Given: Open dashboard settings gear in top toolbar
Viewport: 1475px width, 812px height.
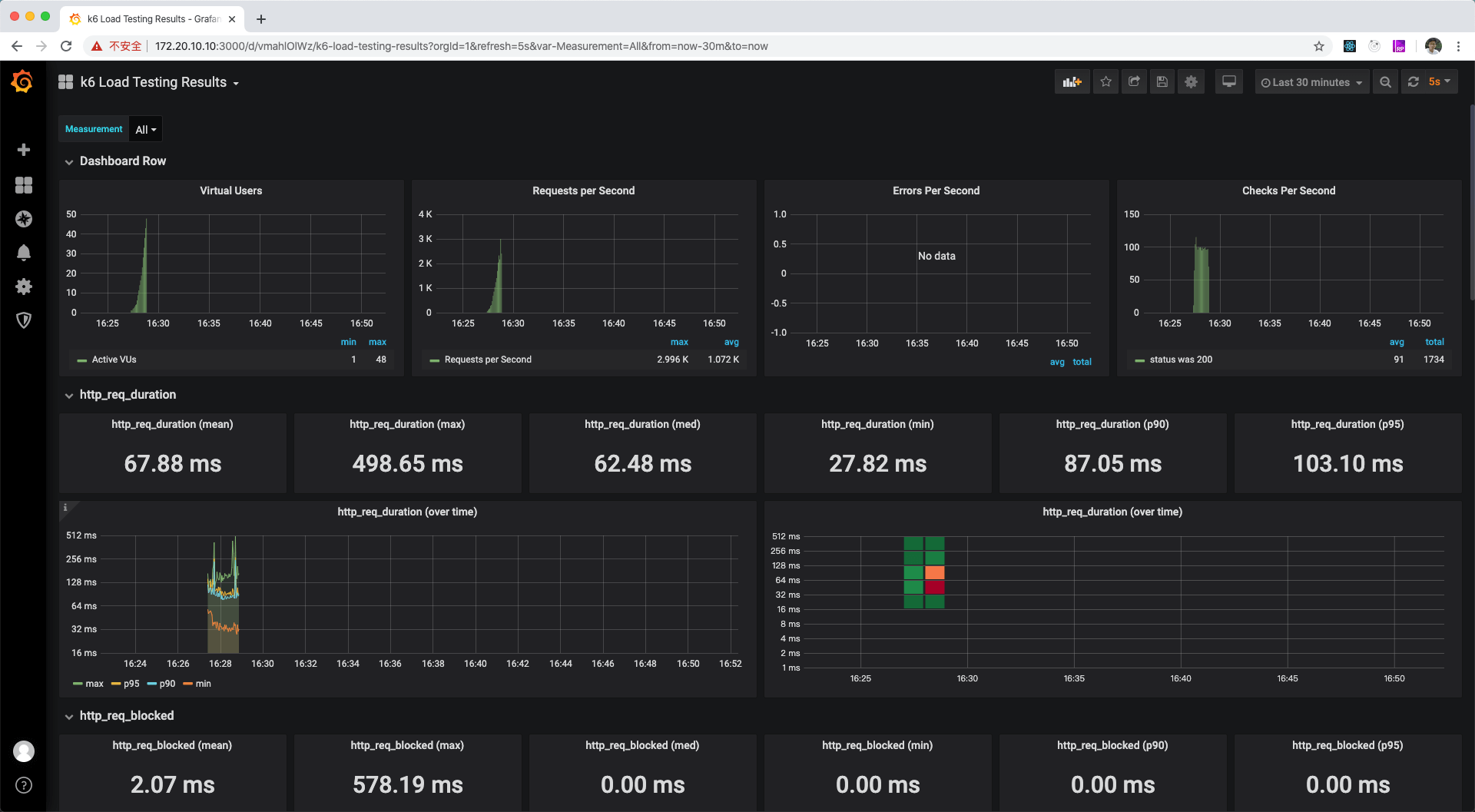Looking at the screenshot, I should (x=1191, y=82).
